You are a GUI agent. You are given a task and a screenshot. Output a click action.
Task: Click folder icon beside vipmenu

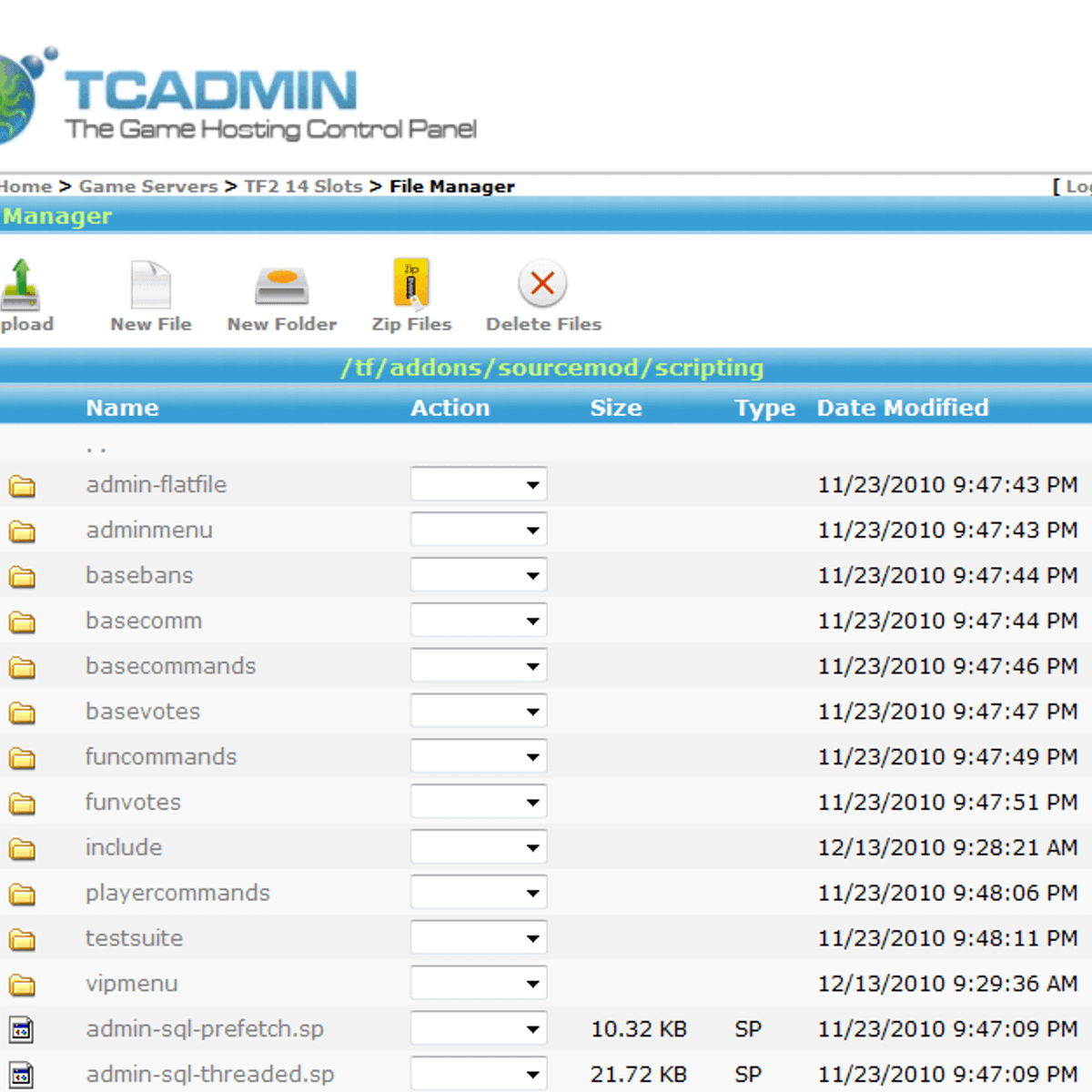[x=23, y=986]
